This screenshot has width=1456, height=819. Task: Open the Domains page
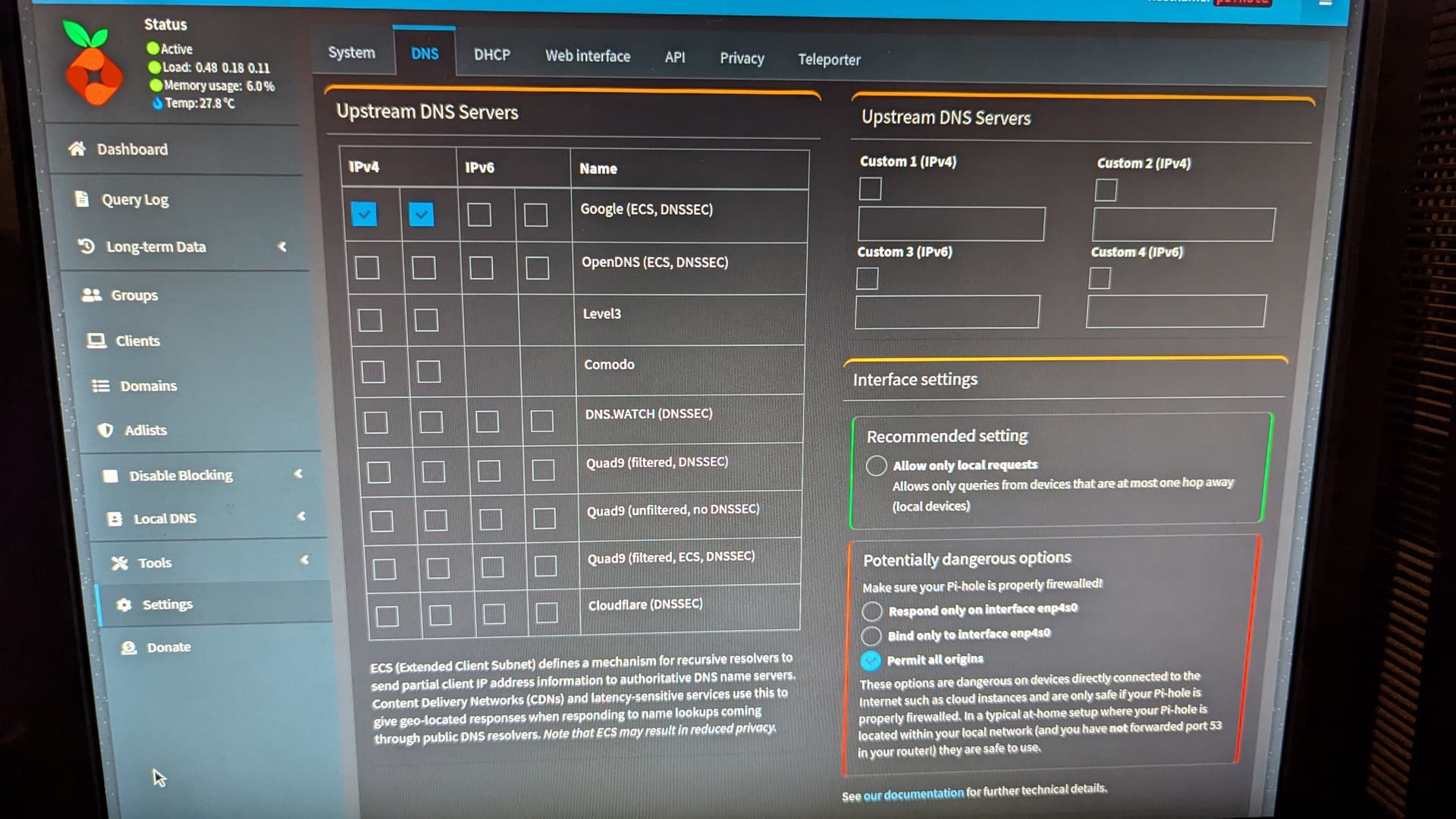point(149,386)
